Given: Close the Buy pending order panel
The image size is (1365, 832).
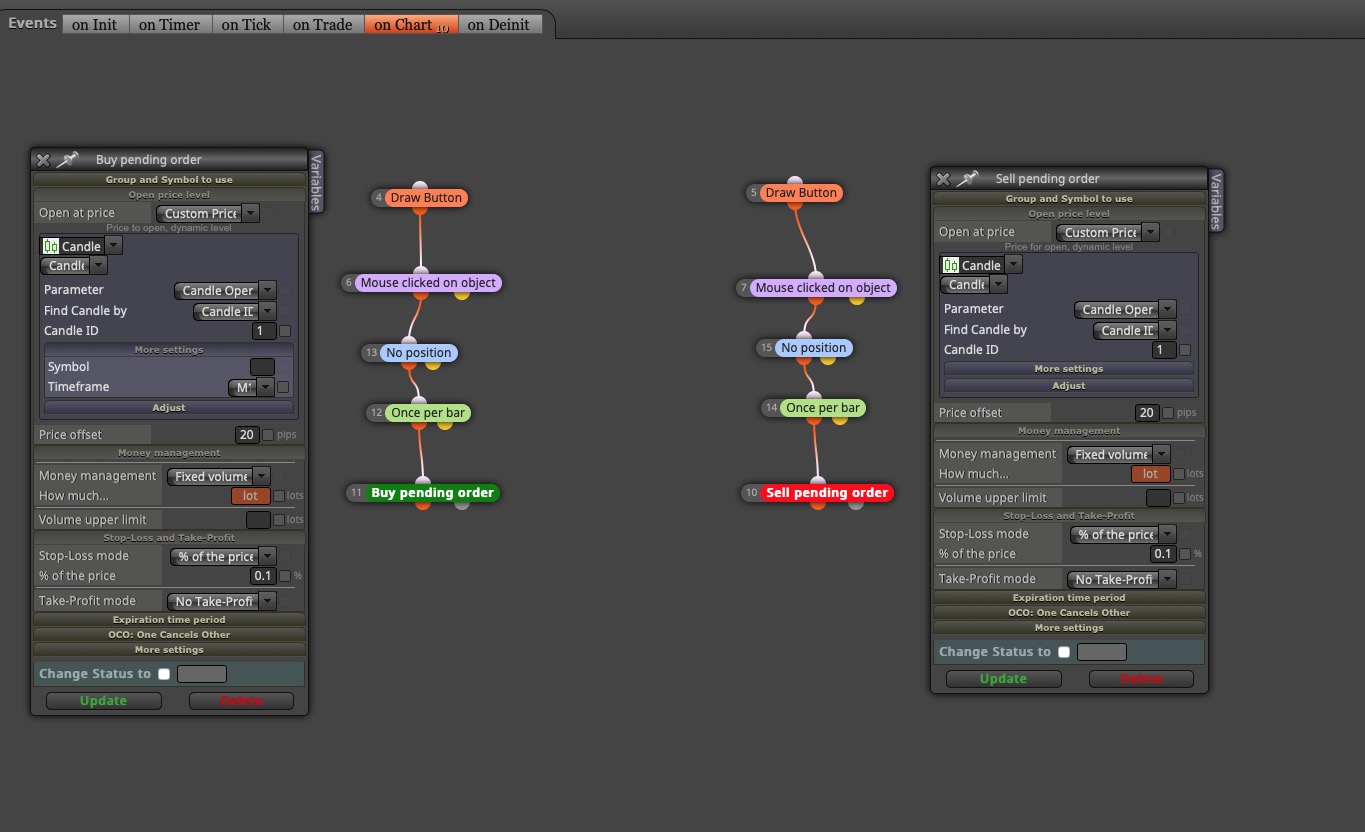Looking at the screenshot, I should coord(43,160).
